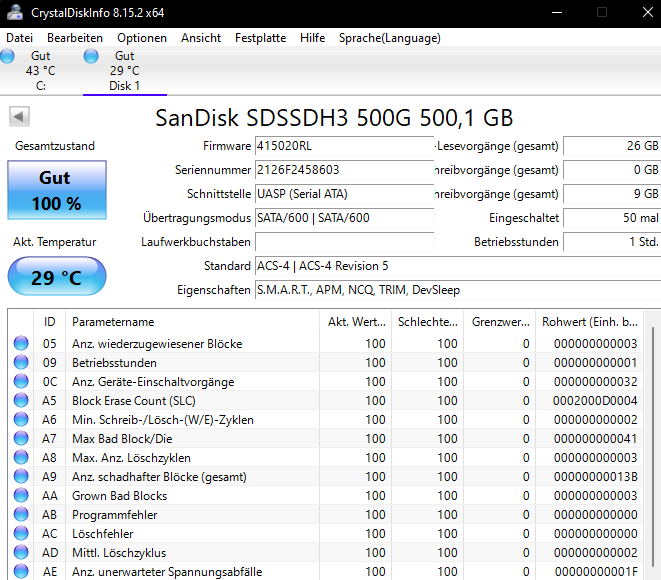Minimize the CrystalDiskInfo window
Viewport: 661px width, 580px height.
pos(557,12)
